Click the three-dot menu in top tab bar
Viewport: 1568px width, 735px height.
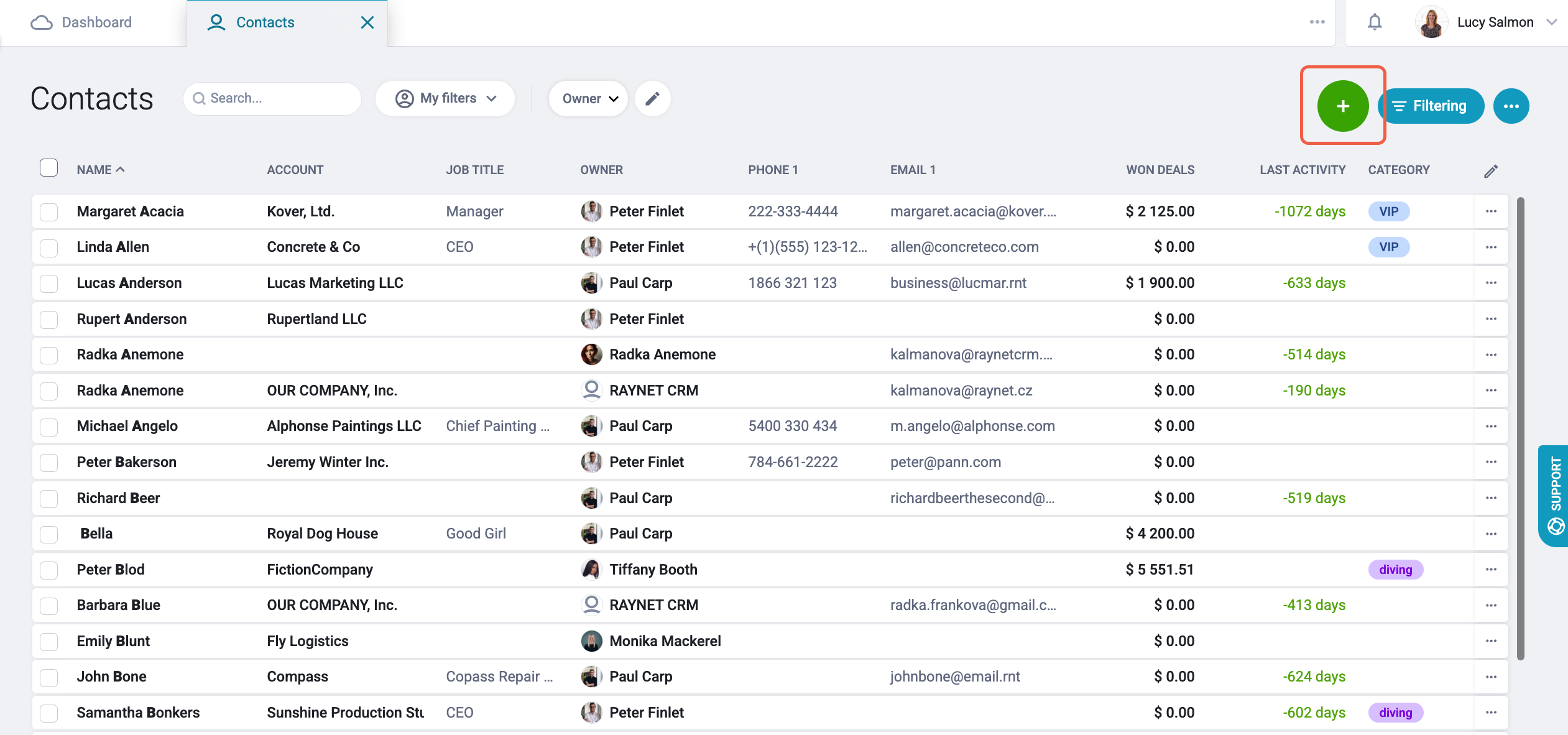pos(1317,22)
